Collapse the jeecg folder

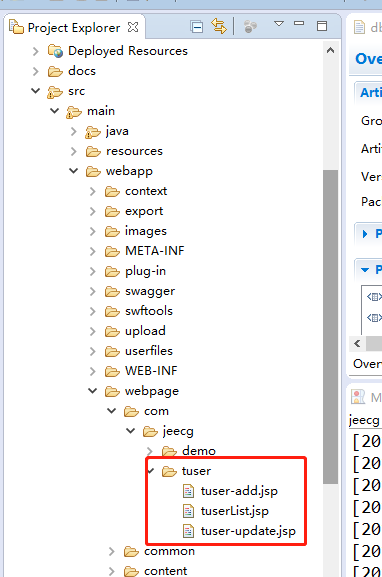point(131,431)
